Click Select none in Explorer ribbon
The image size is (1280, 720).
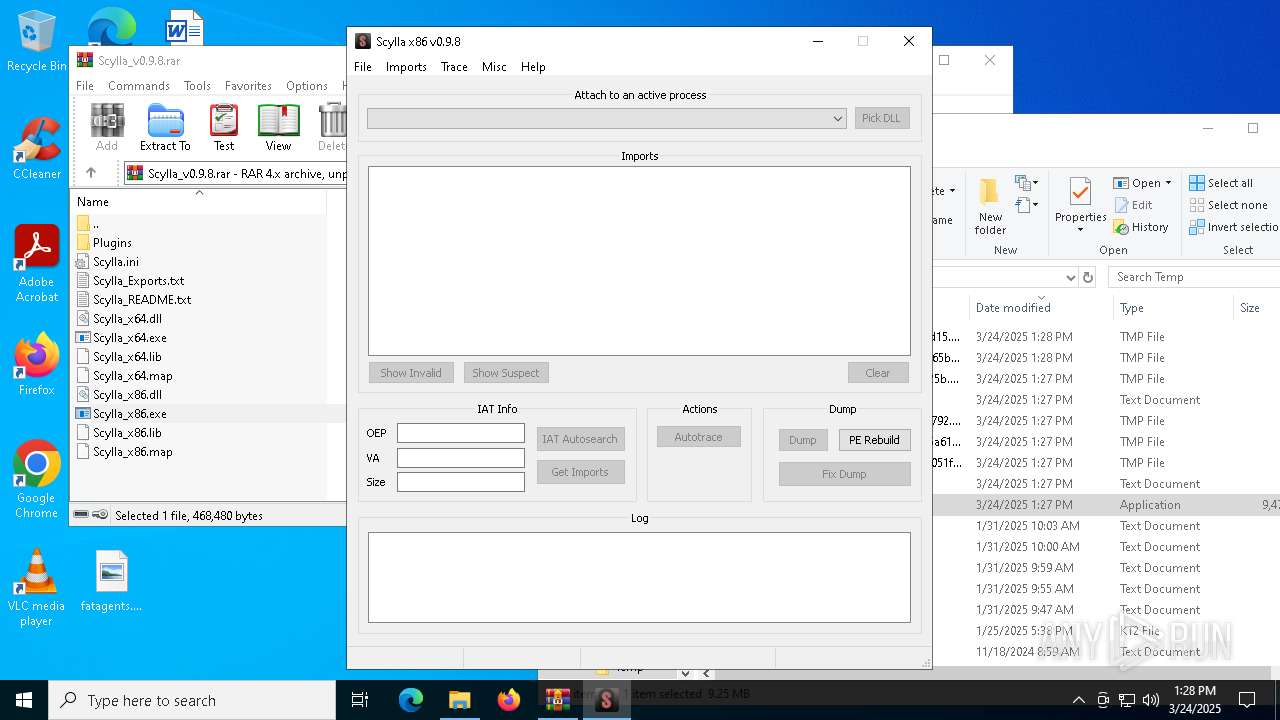coord(1228,205)
